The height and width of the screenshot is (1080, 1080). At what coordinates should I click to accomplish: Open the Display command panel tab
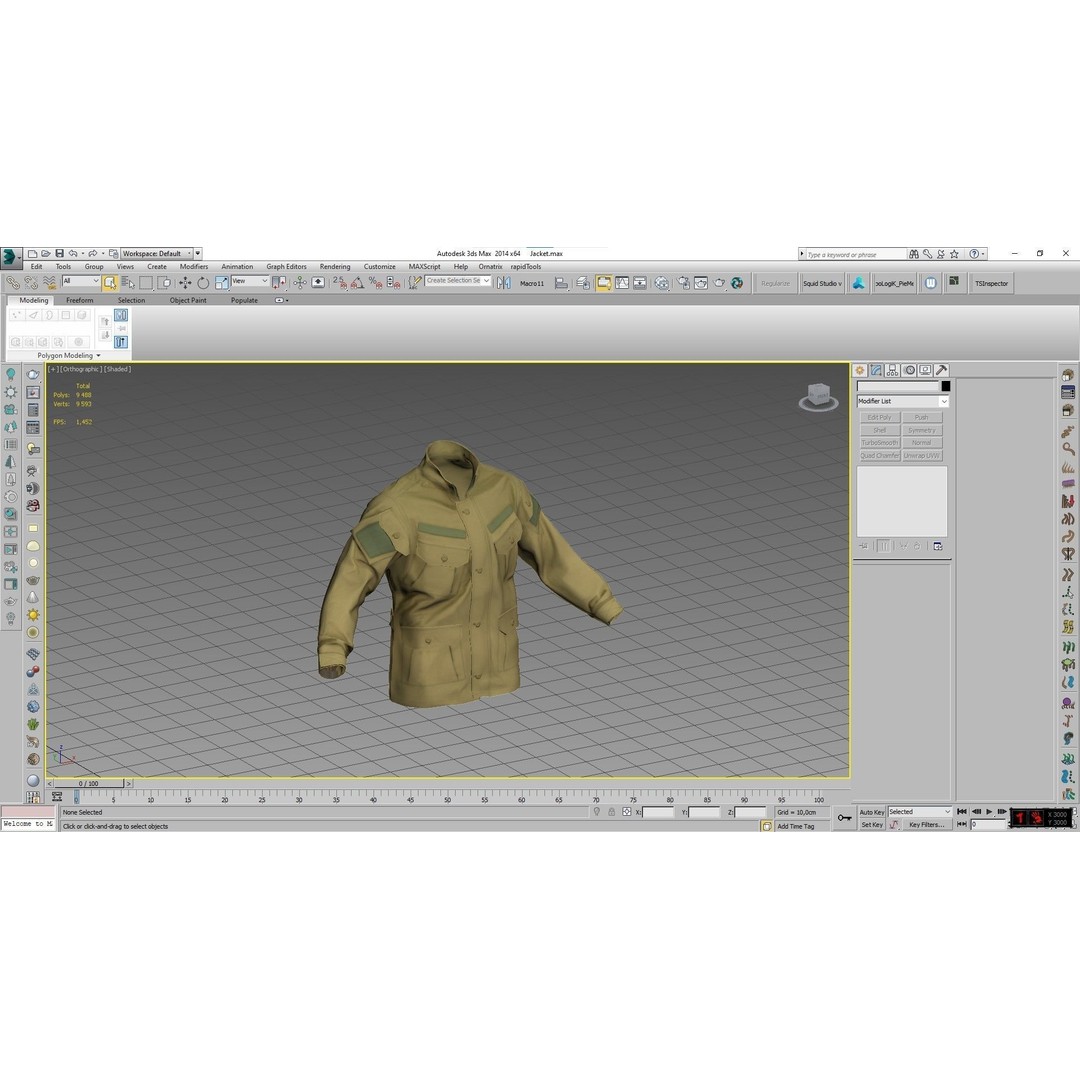[x=925, y=370]
